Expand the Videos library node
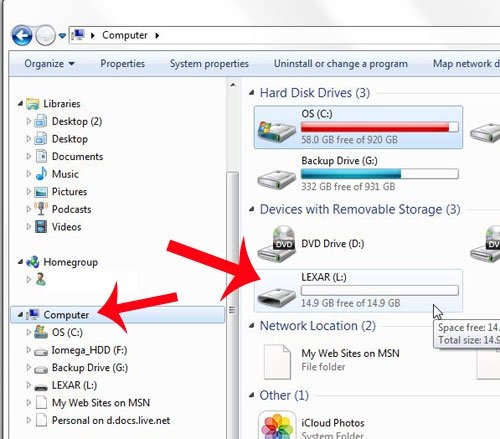 click(x=29, y=227)
